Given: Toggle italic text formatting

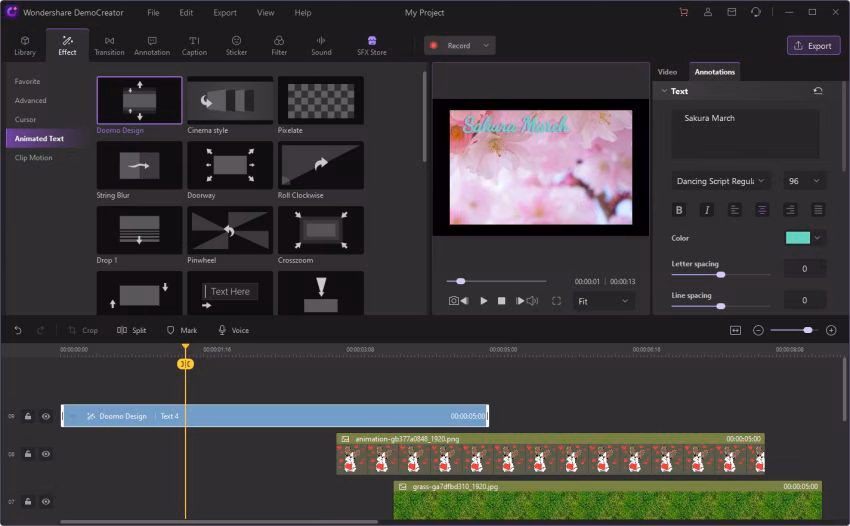Looking at the screenshot, I should [x=707, y=210].
